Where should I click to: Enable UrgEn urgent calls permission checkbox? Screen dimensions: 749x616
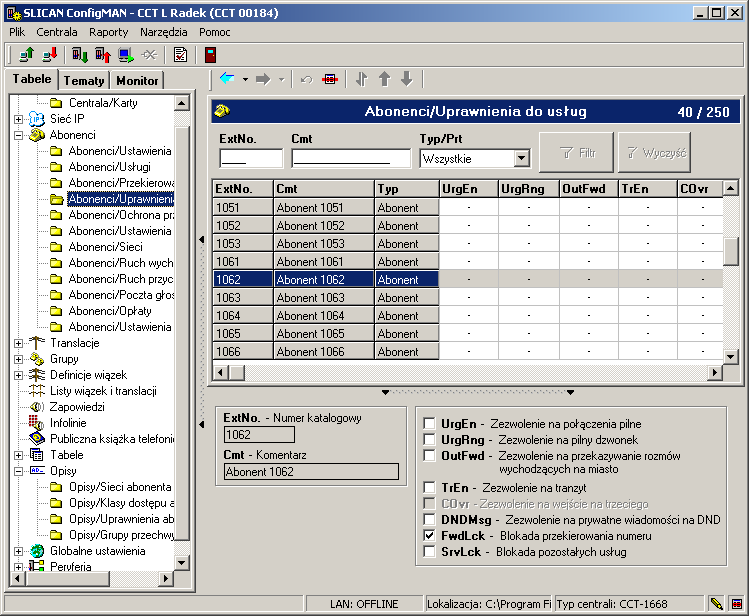click(x=429, y=424)
